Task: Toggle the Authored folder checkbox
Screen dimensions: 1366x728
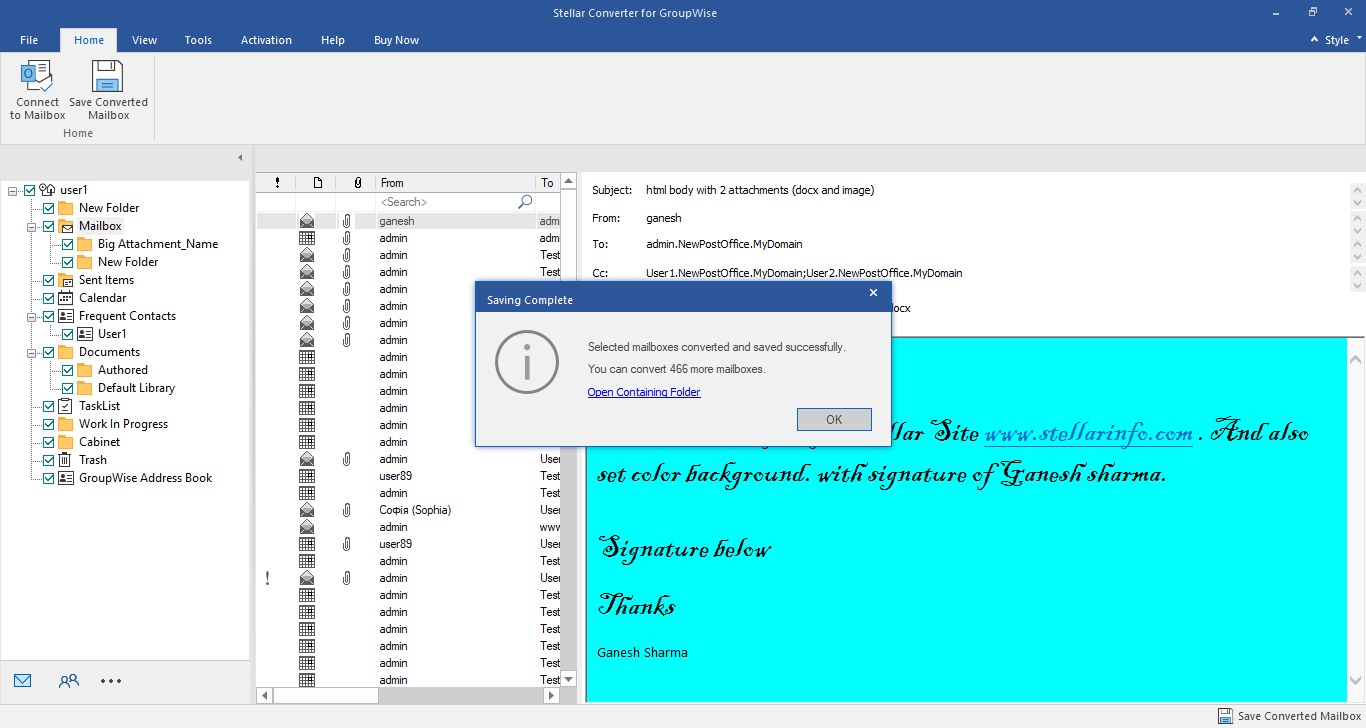Action: [x=67, y=370]
